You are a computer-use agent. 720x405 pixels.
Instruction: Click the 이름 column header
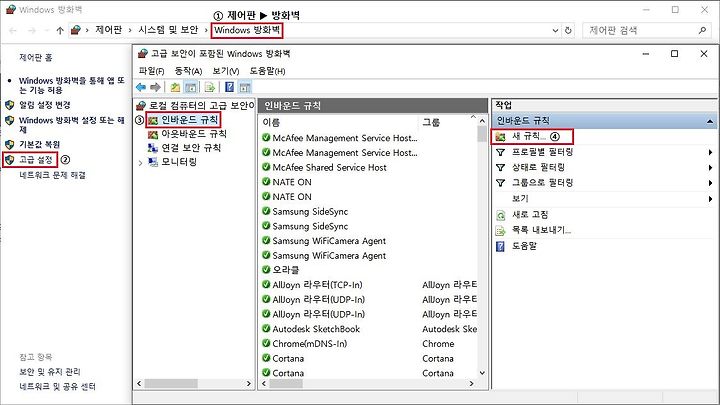[271, 123]
